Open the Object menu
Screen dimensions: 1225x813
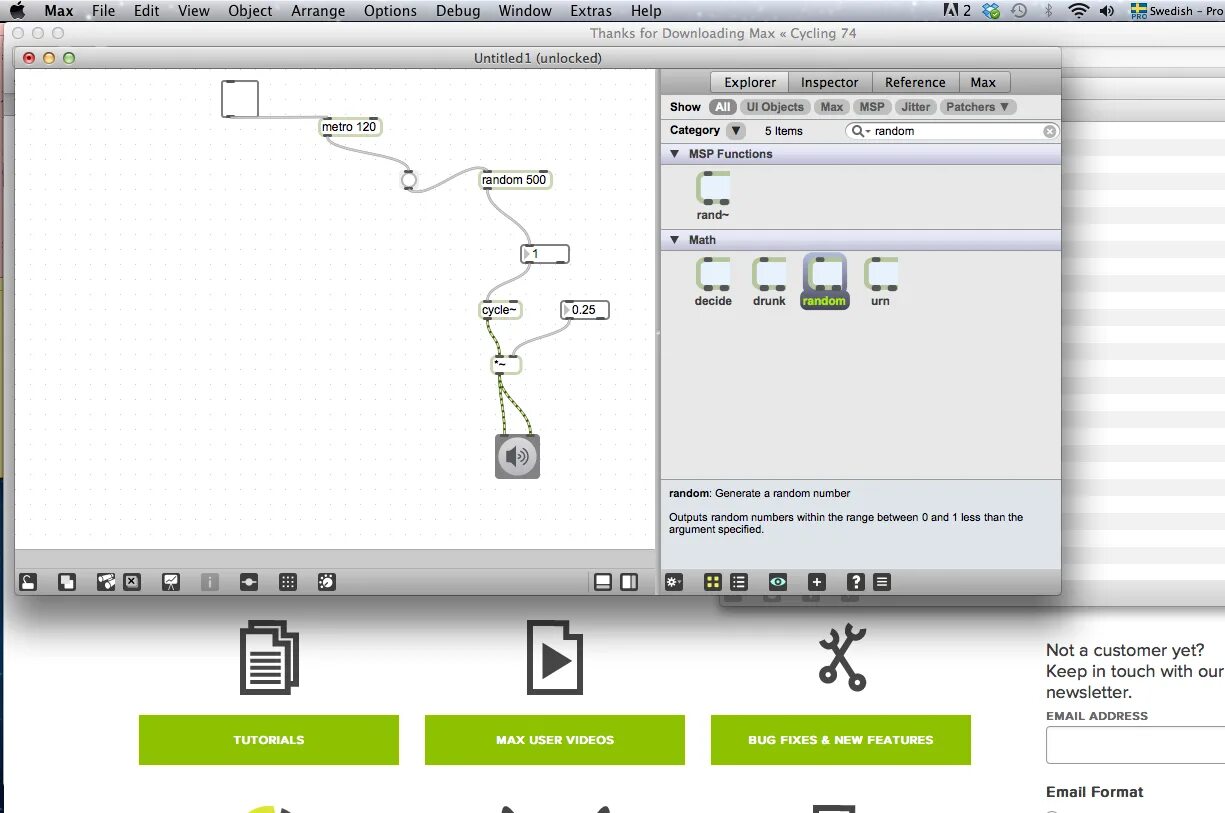pyautogui.click(x=250, y=11)
